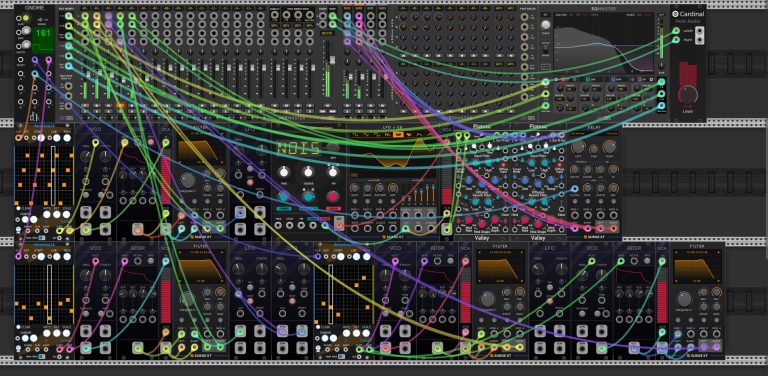Viewport: 768px width, 376px height.
Task: Click the master fader on the mixer
Action: 332,60
